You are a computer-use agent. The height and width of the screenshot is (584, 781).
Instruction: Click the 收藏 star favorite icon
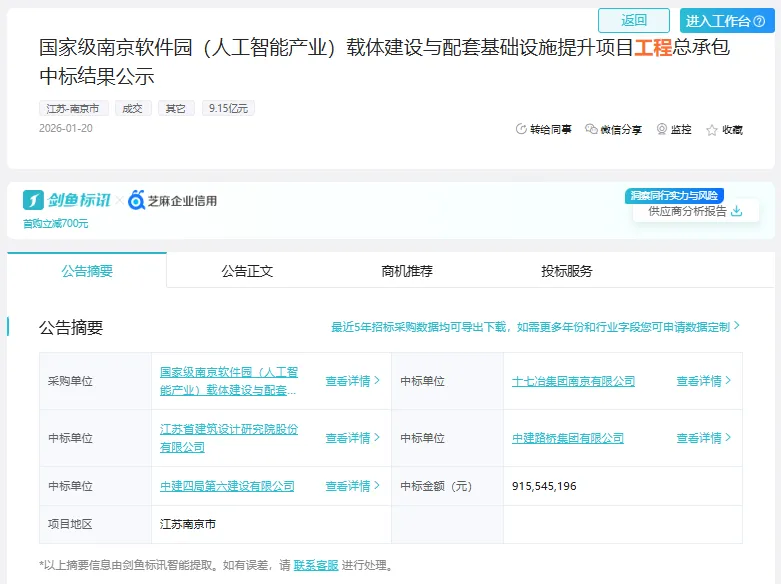[x=712, y=130]
